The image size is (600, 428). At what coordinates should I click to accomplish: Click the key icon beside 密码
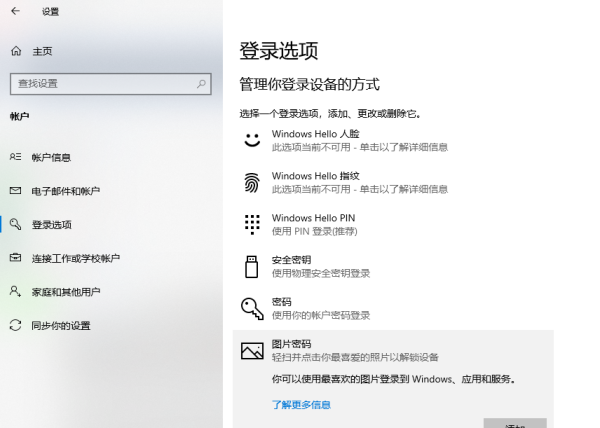pyautogui.click(x=253, y=308)
